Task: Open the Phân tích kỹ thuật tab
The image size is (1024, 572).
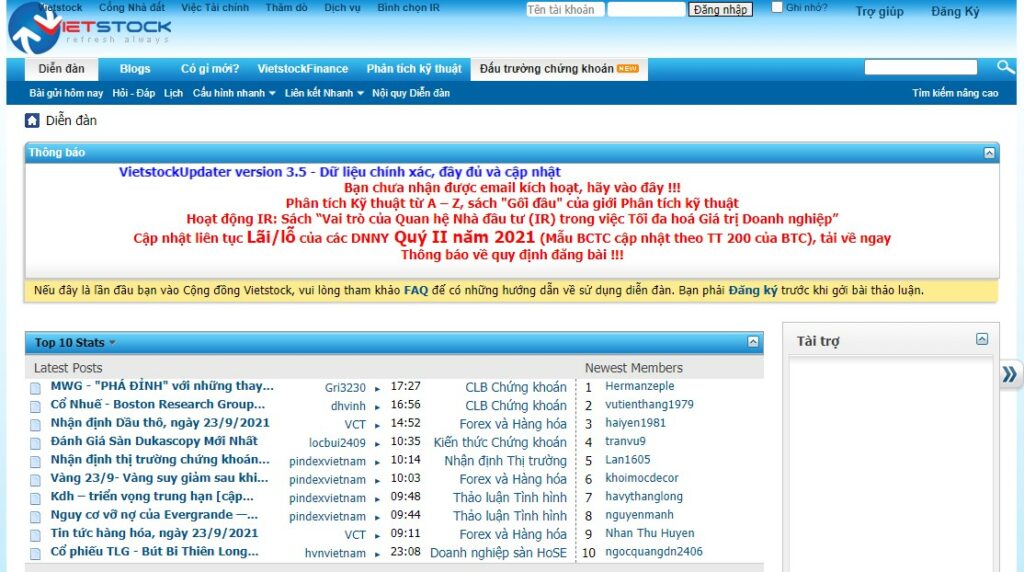Action: click(x=414, y=69)
